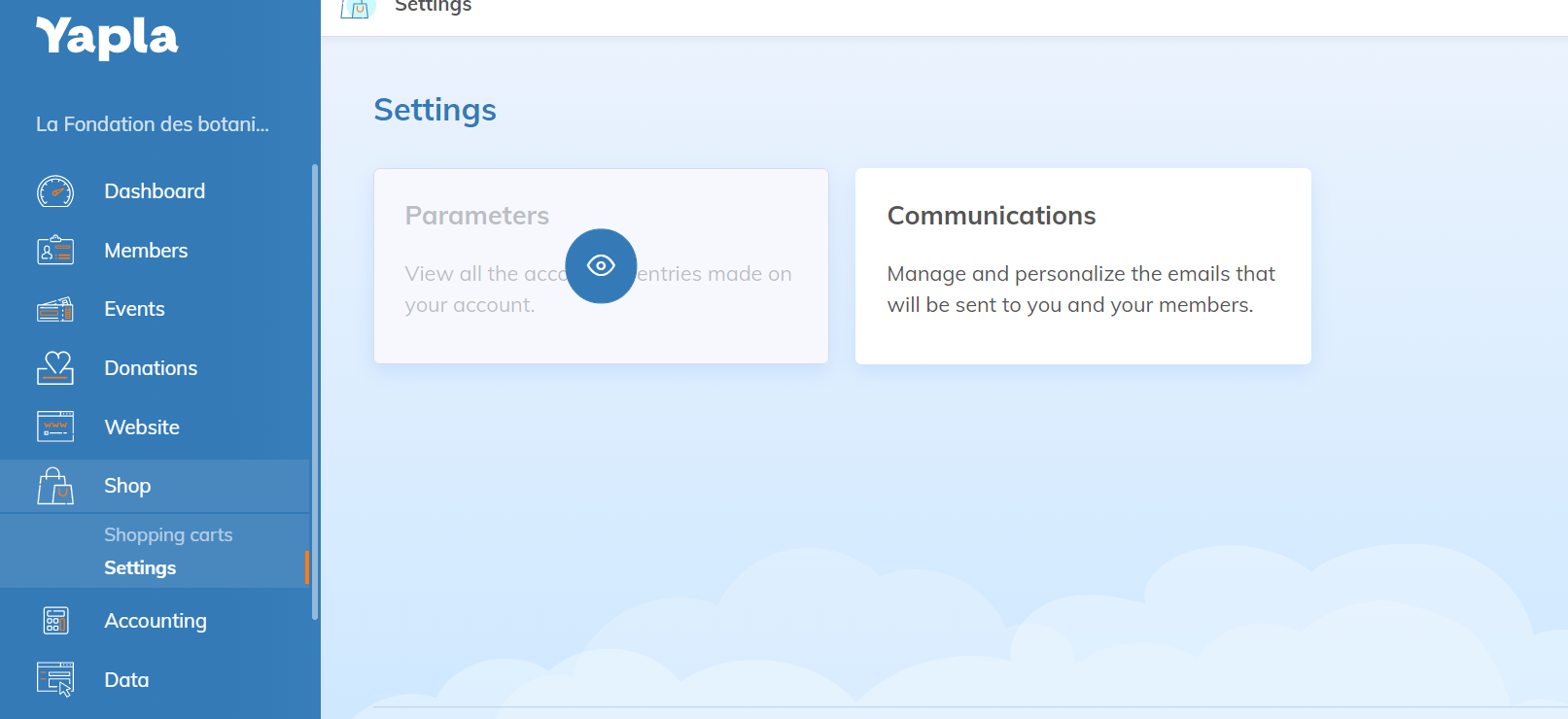
Task: Click the Website browser icon
Action: click(55, 428)
